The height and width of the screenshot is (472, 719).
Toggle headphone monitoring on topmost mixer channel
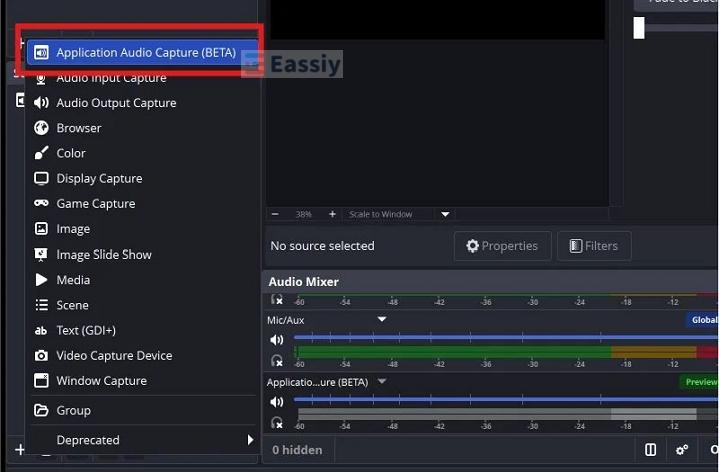277,300
